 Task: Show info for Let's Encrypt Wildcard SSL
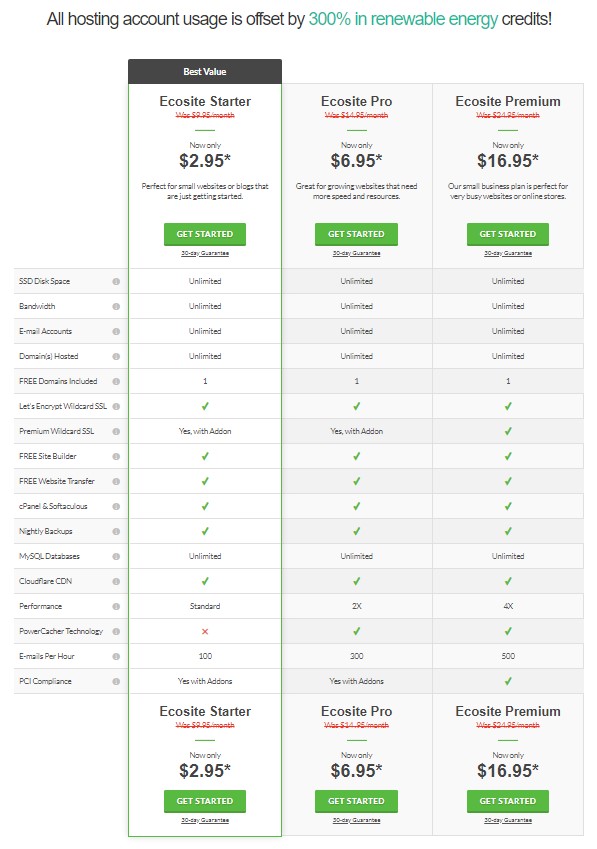point(116,407)
